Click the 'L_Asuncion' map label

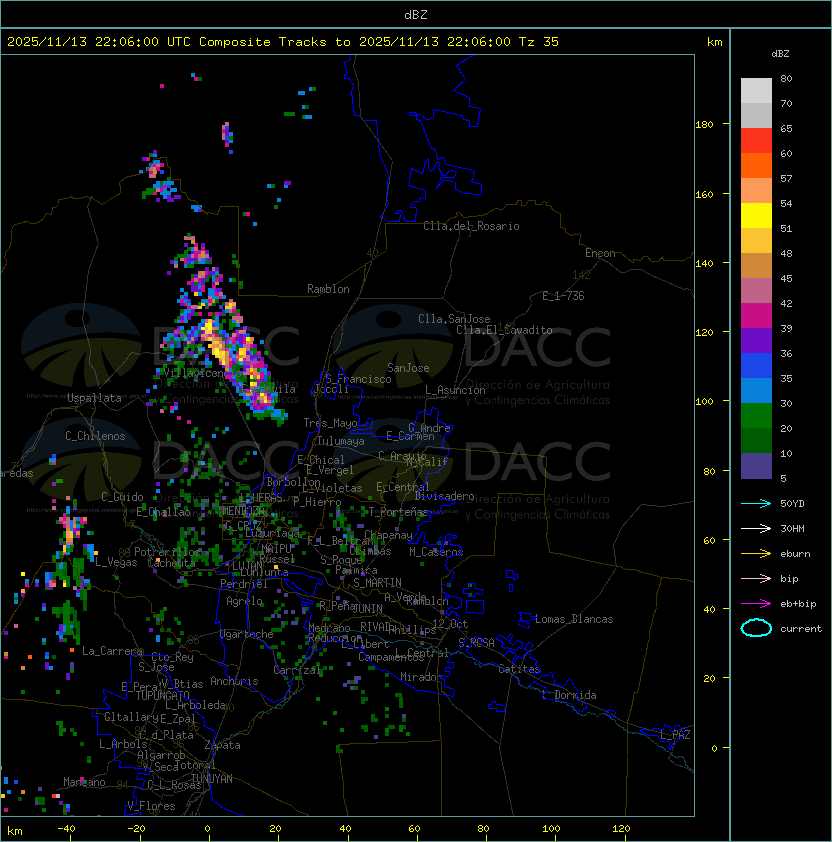click(455, 390)
